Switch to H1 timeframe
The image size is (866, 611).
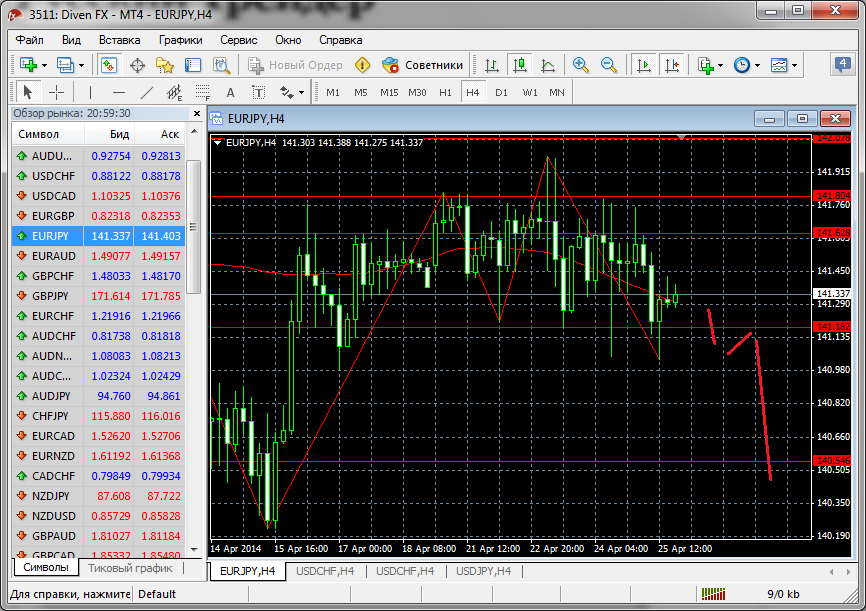pos(445,92)
